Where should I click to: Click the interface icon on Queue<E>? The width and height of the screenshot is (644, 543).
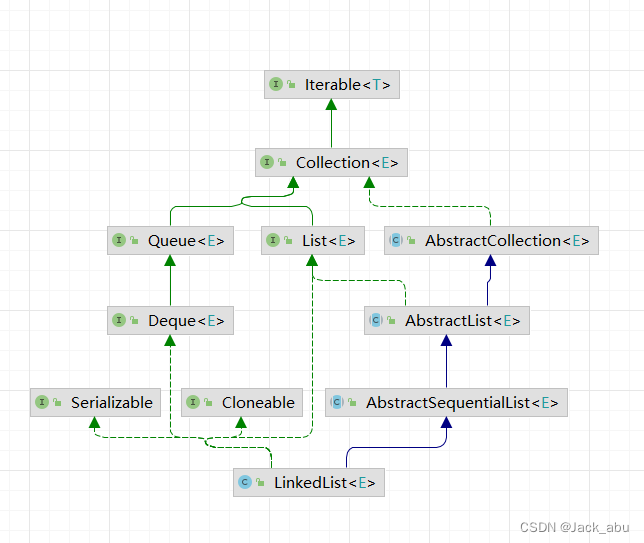(x=119, y=240)
